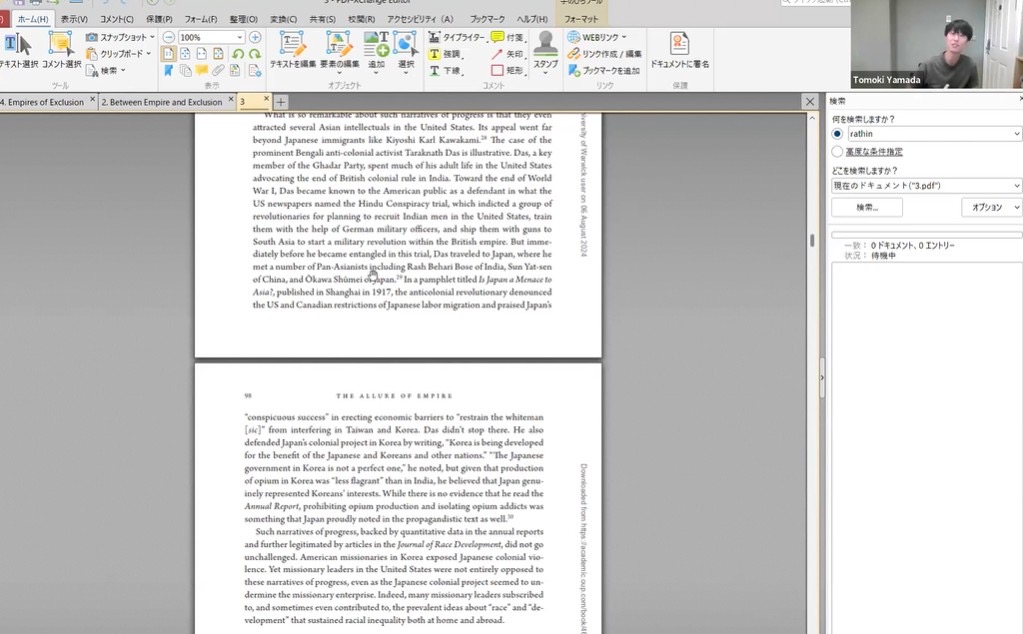1023x634 pixels.
Task: Open the ブックマーク ribbon tab
Action: (487, 19)
